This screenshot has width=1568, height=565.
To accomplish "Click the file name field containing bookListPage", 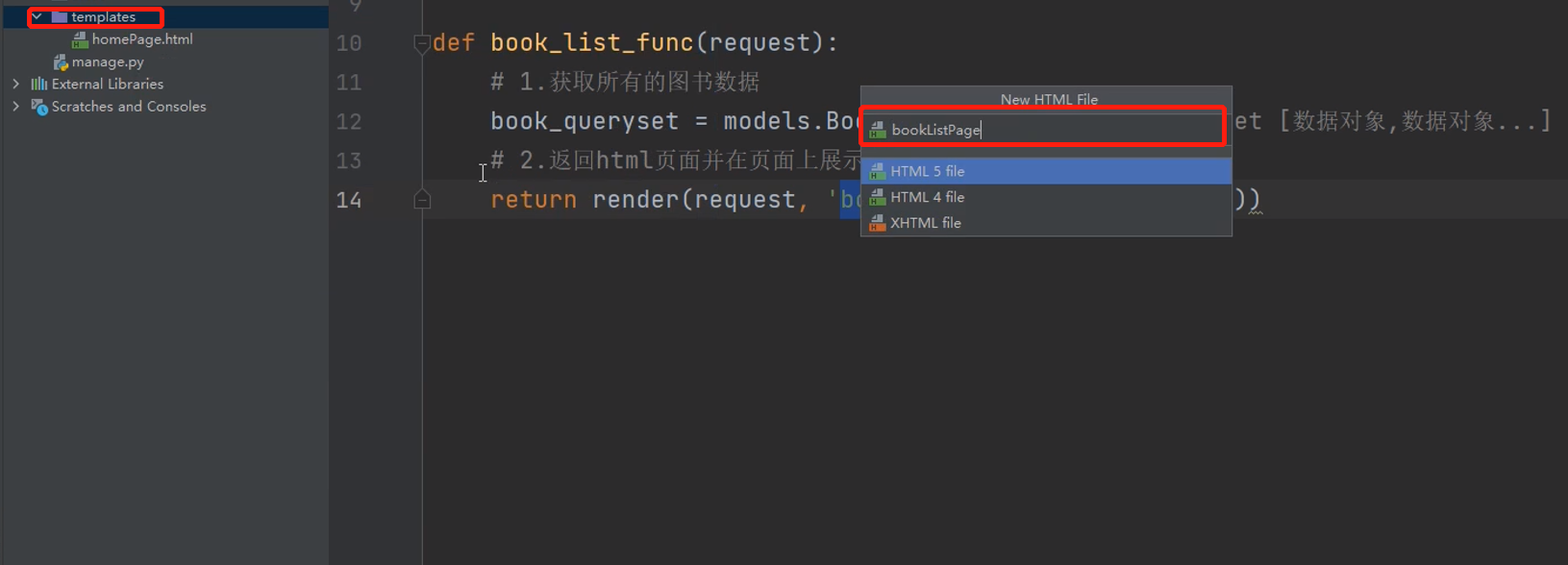I will 1048,130.
